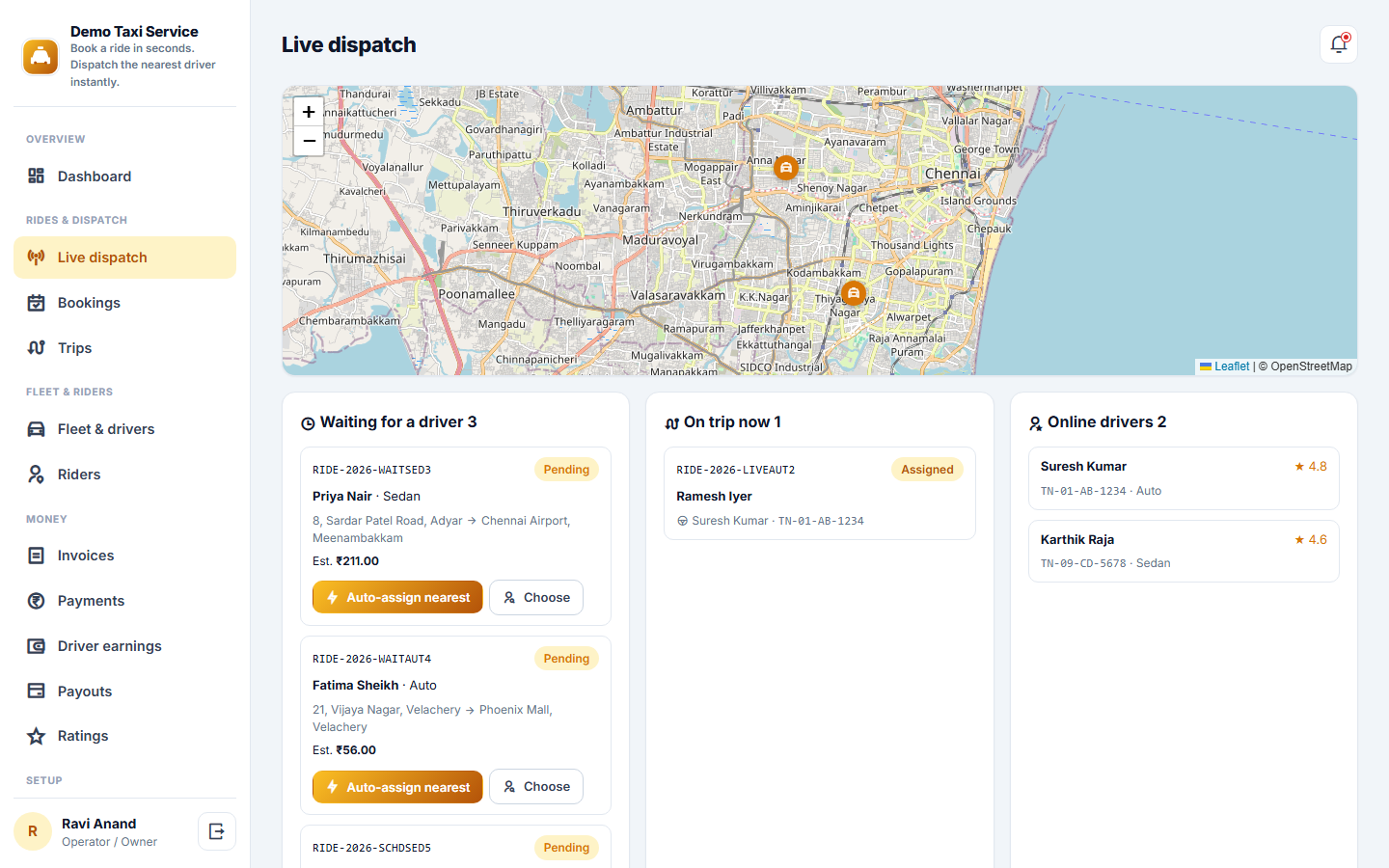The width and height of the screenshot is (1389, 868).
Task: Choose a driver for Priya Nair's ride
Action: pyautogui.click(x=536, y=598)
